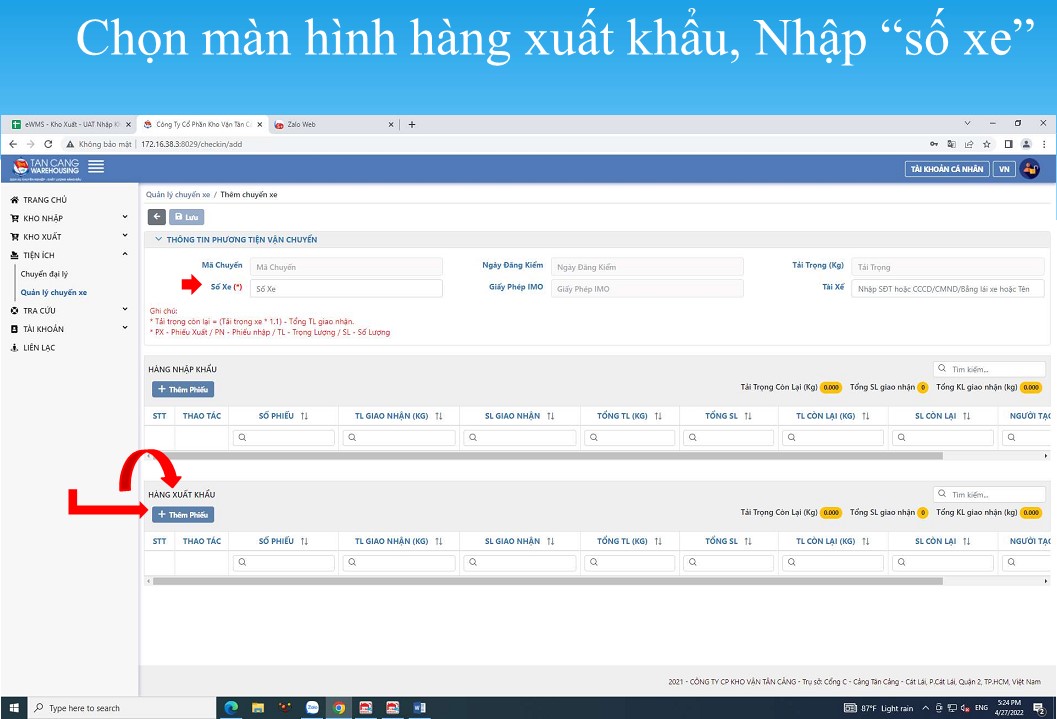Open TRANG CHỦ in the sidebar

[x=45, y=200]
